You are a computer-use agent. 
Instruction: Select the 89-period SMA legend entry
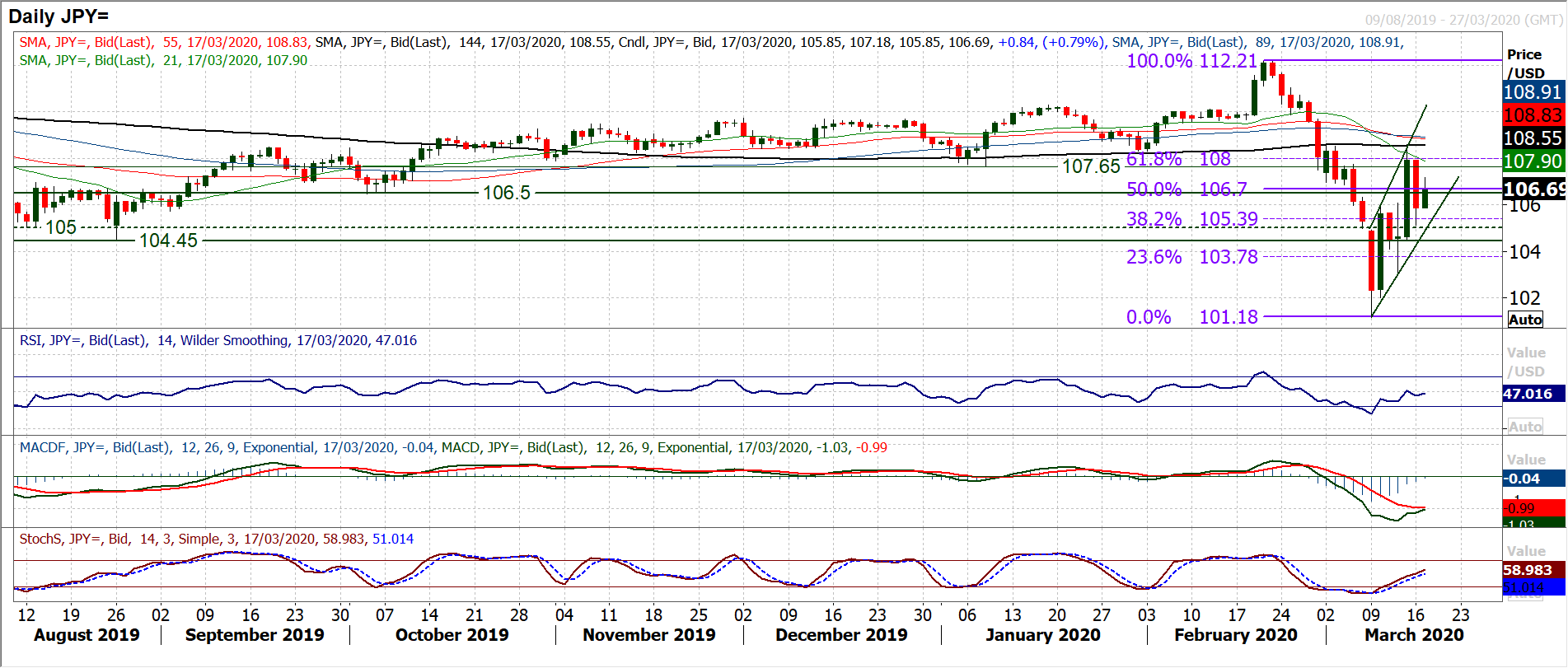1257,42
